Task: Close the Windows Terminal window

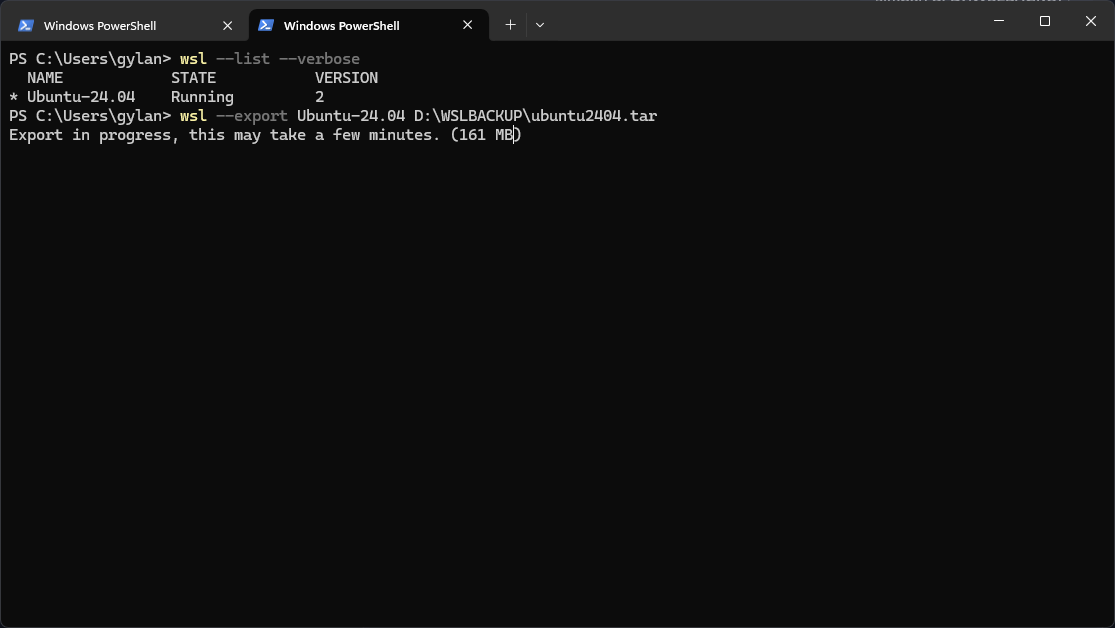Action: click(1091, 21)
